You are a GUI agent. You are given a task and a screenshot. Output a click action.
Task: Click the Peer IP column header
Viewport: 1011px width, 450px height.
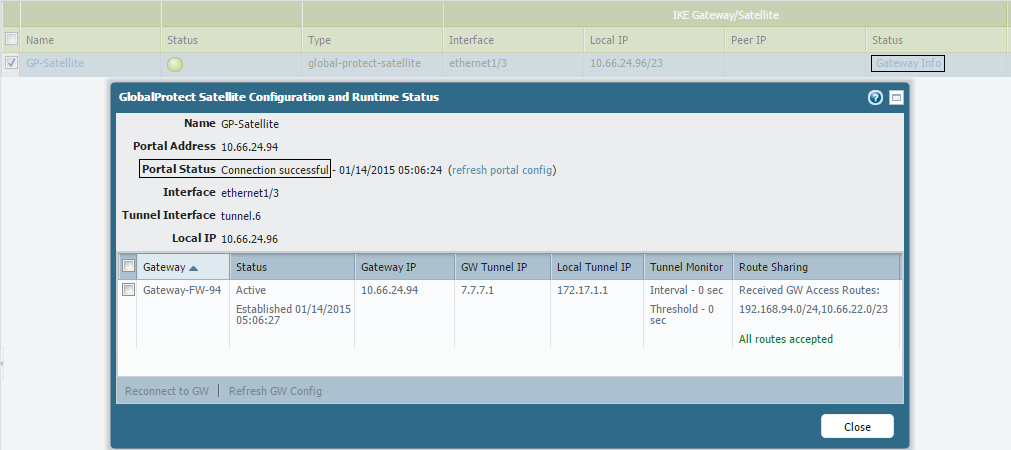click(x=795, y=40)
